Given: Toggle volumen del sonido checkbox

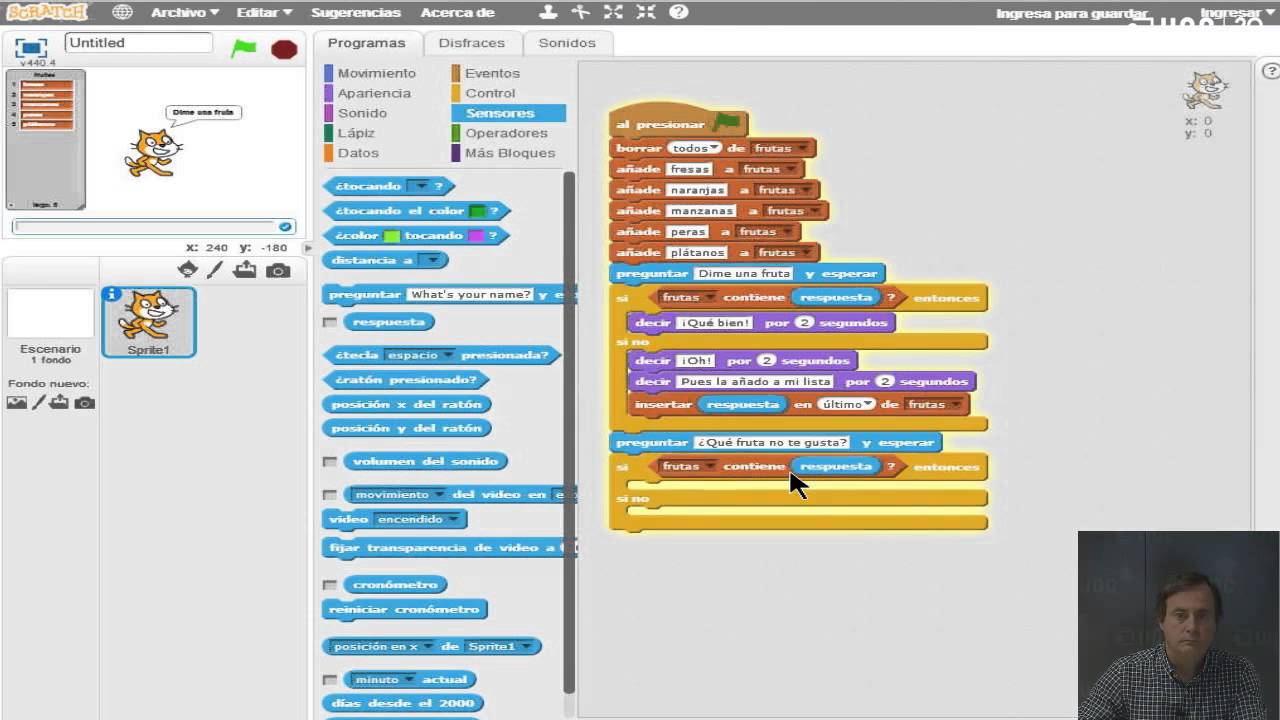Looking at the screenshot, I should tap(330, 461).
